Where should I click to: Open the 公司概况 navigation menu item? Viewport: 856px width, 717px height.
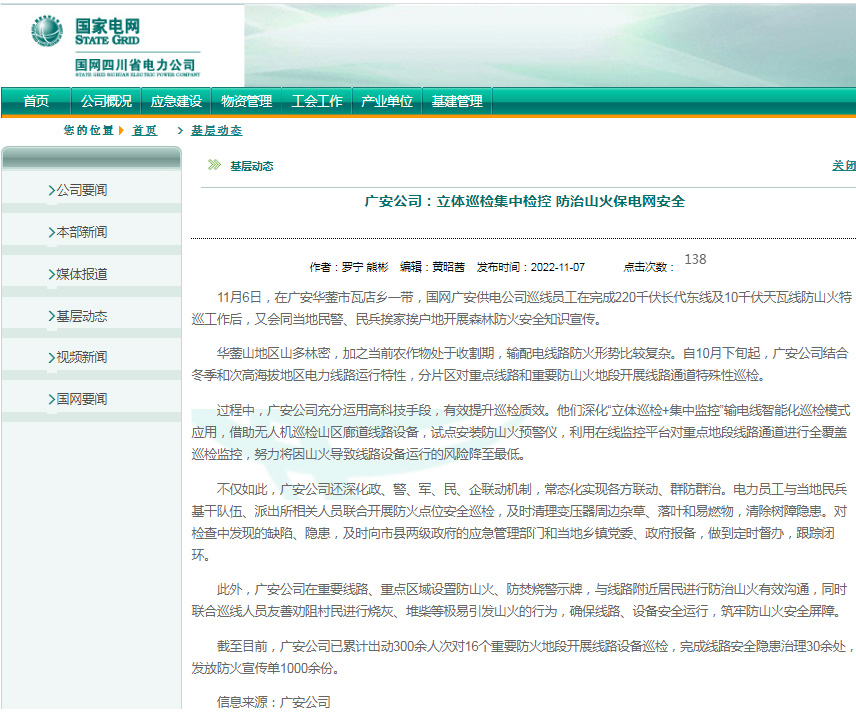tap(106, 101)
